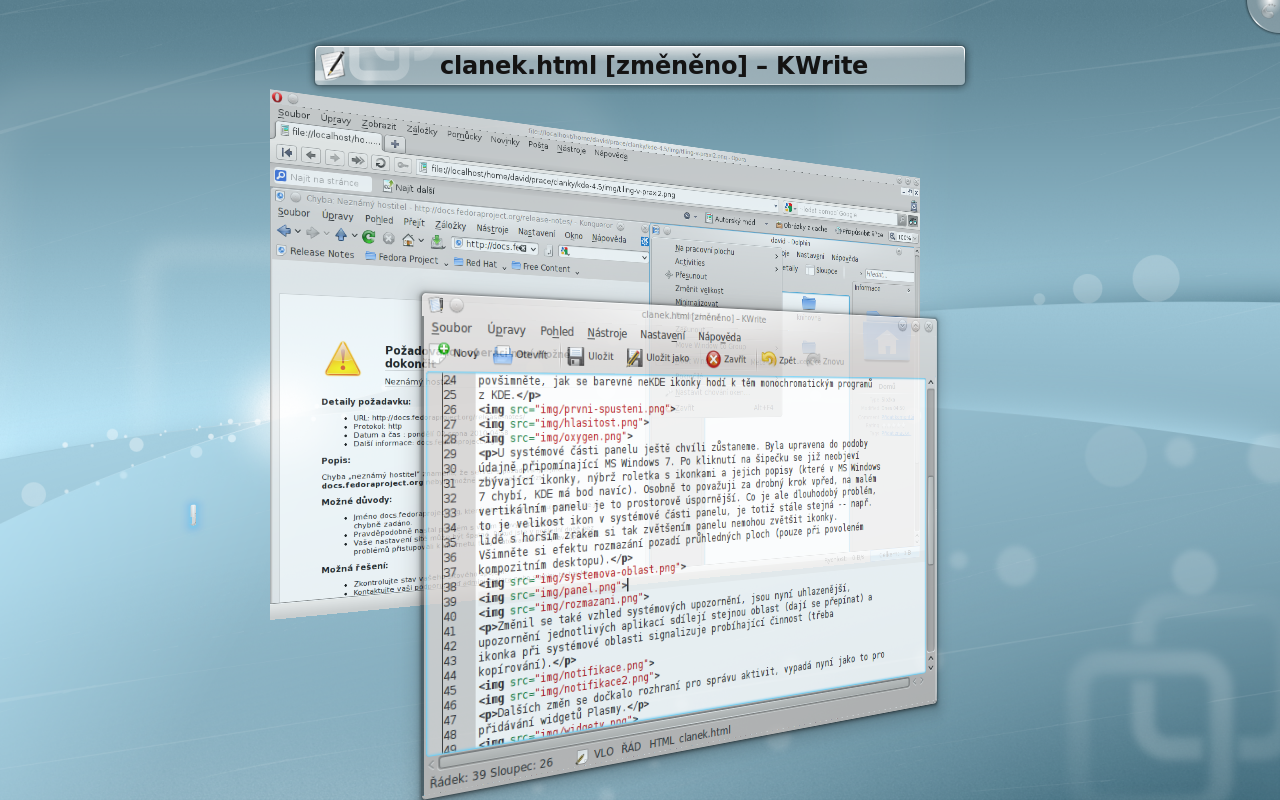Click Konqueror's green reload icon

[x=368, y=237]
